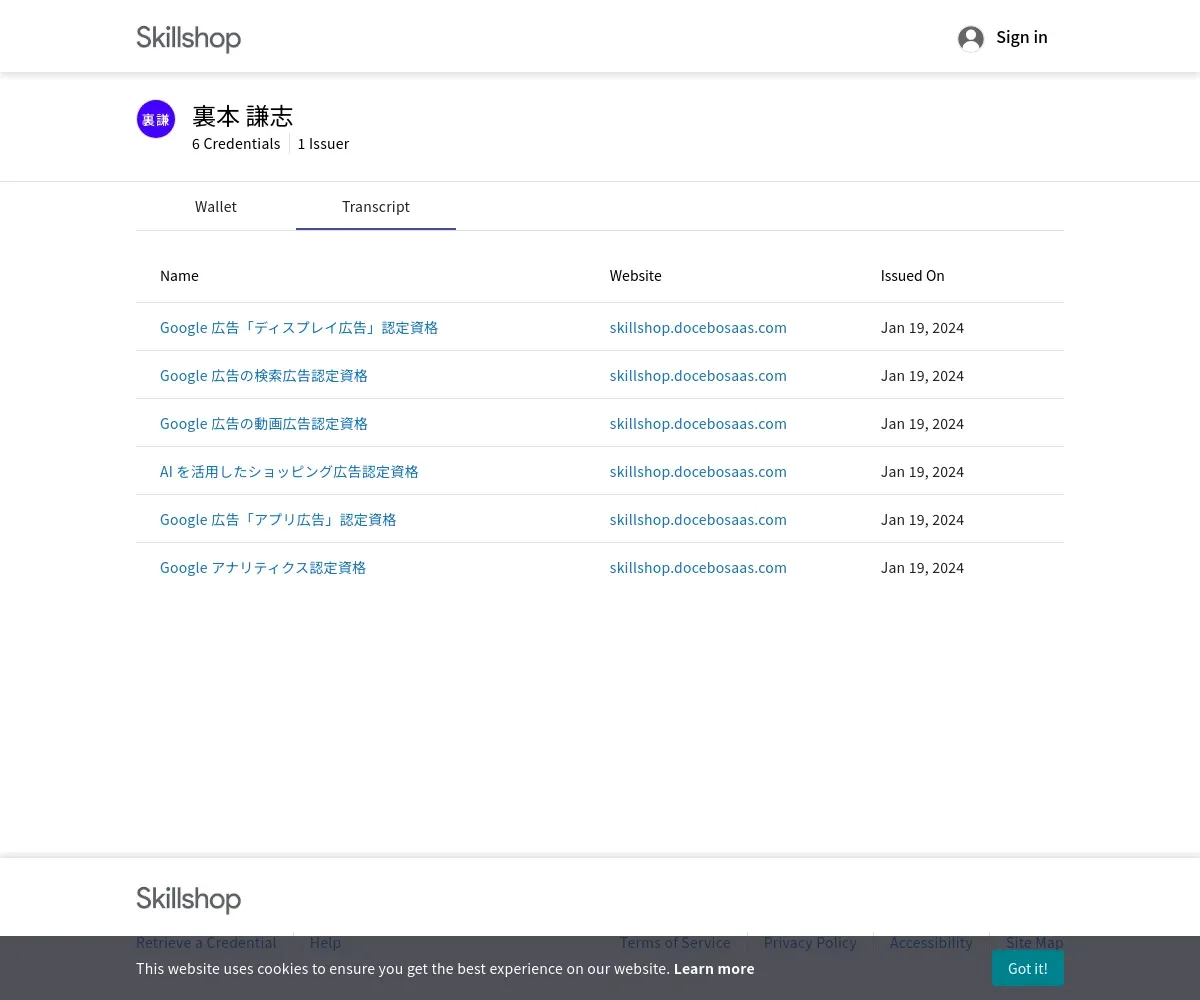Click the purple 裏謙 profile avatar

pyautogui.click(x=156, y=119)
